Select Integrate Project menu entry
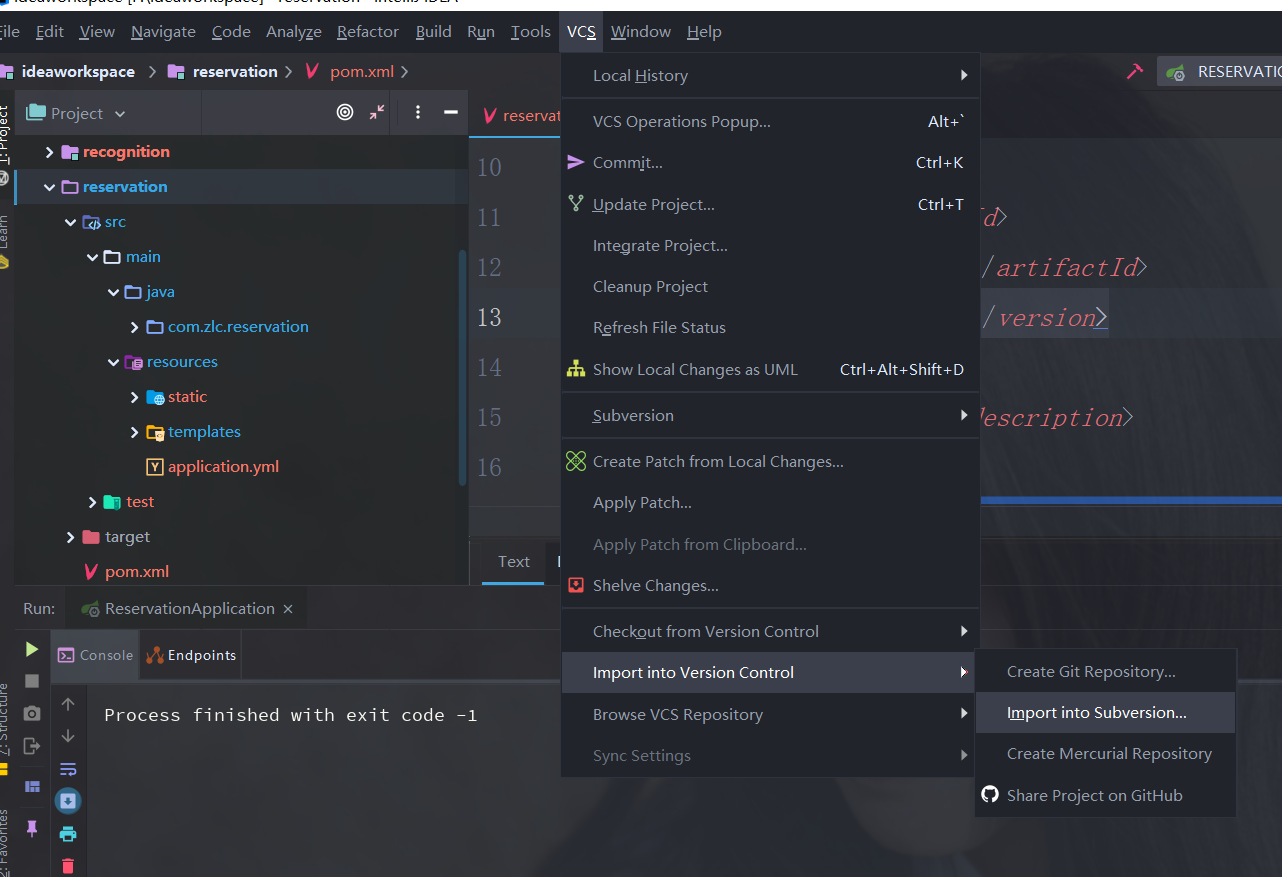This screenshot has width=1282, height=877. tap(770, 245)
